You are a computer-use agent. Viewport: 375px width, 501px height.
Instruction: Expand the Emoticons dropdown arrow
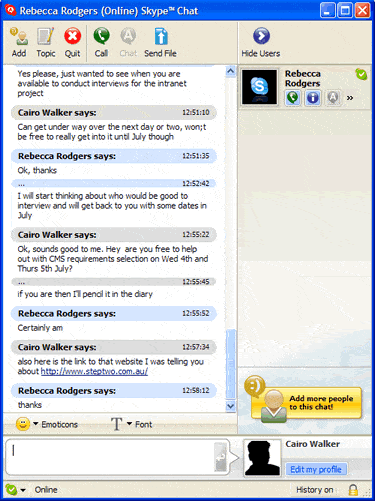click(x=36, y=424)
